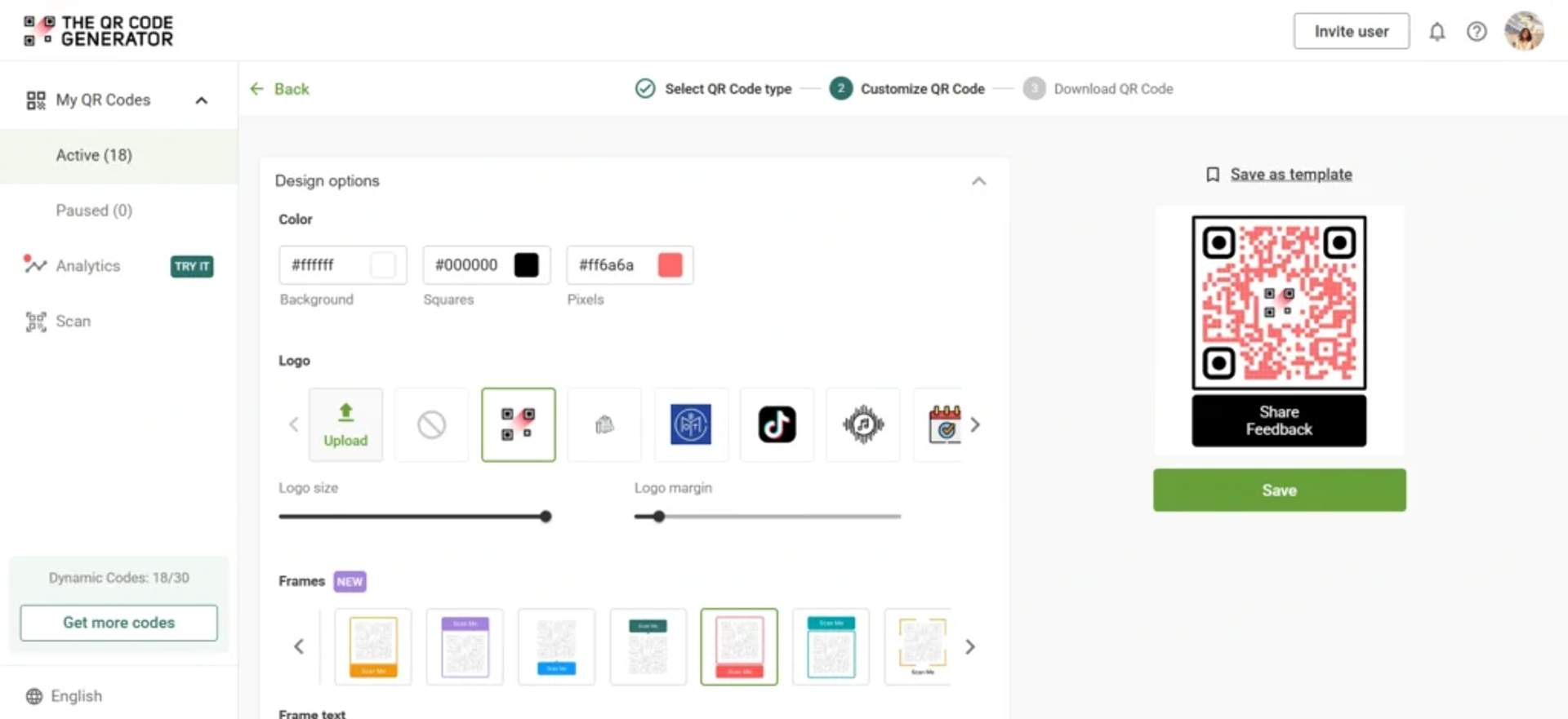Click The QR Code Generator logo
1568x719 pixels.
(98, 31)
